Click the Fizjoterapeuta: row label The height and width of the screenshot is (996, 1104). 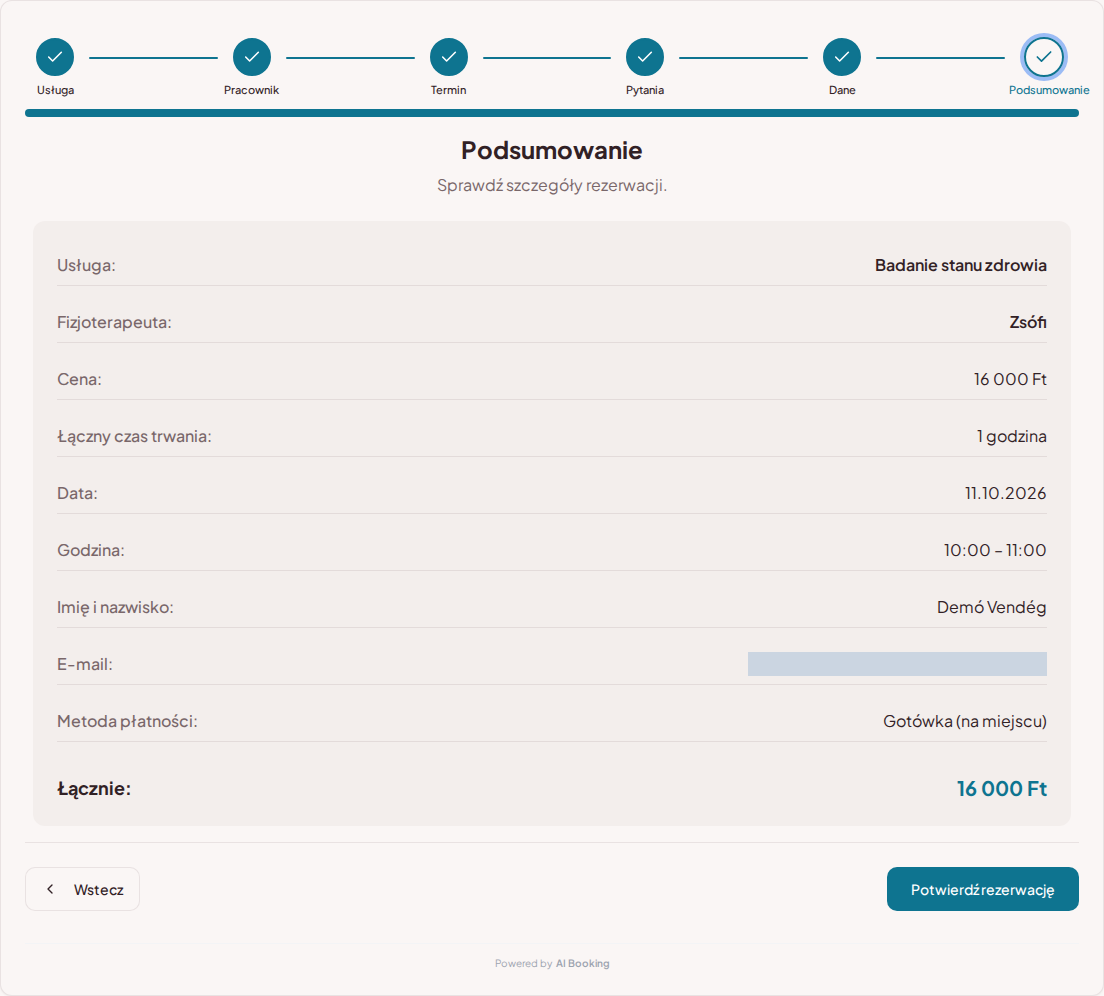[114, 322]
